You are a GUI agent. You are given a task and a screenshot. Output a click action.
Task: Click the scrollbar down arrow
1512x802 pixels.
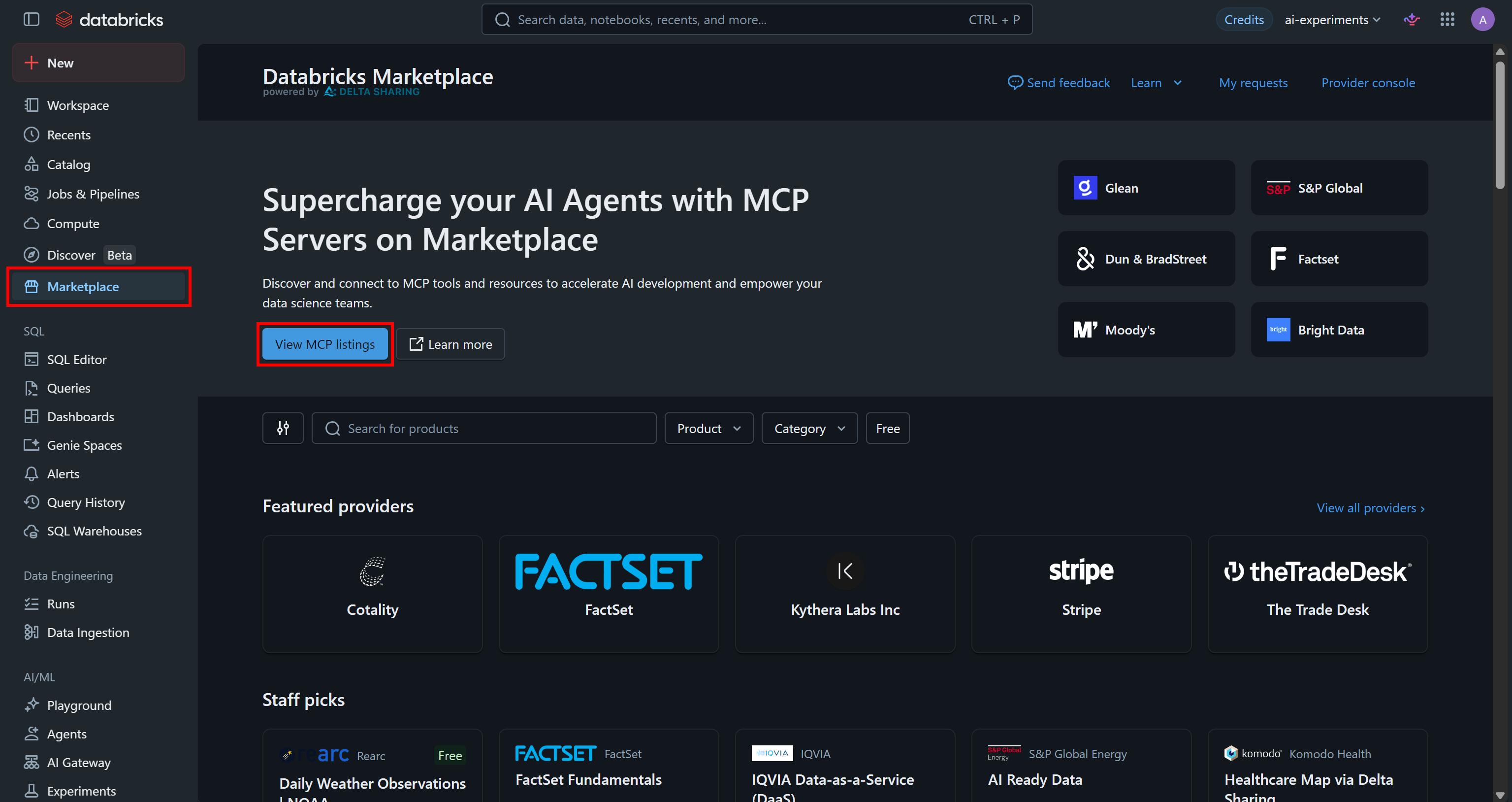coord(1500,796)
